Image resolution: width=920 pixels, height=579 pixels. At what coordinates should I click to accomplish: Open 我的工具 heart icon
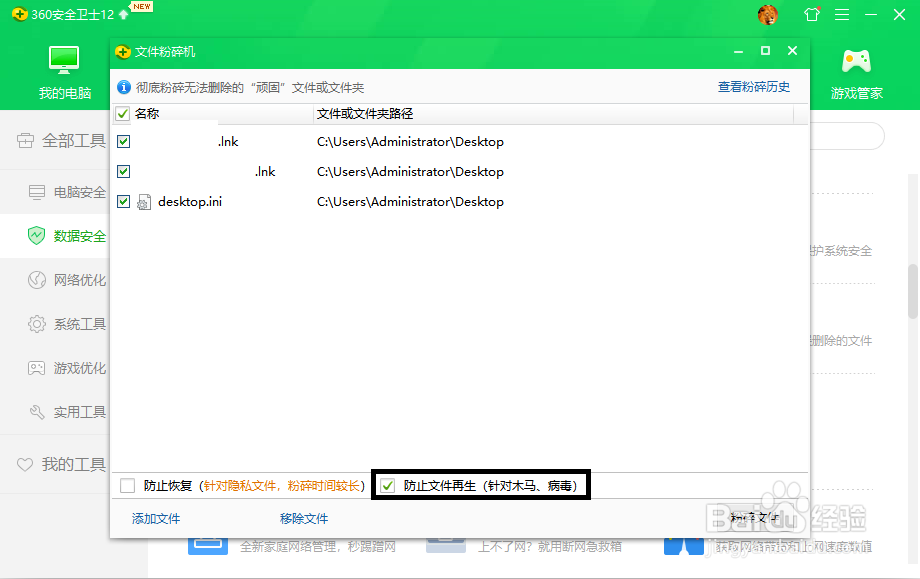pos(23,464)
